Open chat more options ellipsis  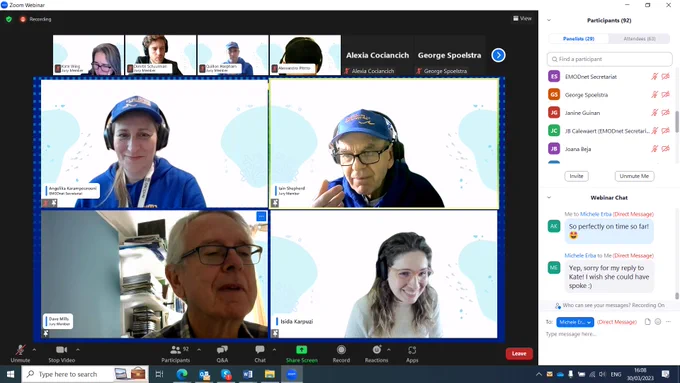tap(668, 322)
